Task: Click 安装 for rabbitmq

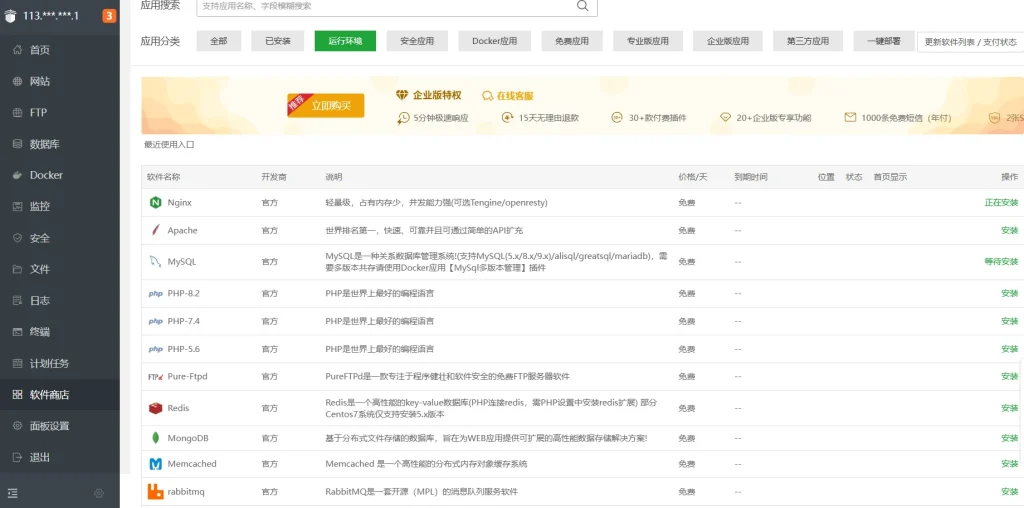Action: pos(1010,492)
